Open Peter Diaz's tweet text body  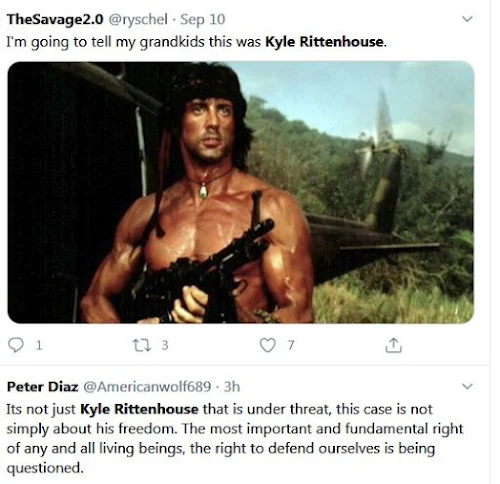pyautogui.click(x=235, y=438)
